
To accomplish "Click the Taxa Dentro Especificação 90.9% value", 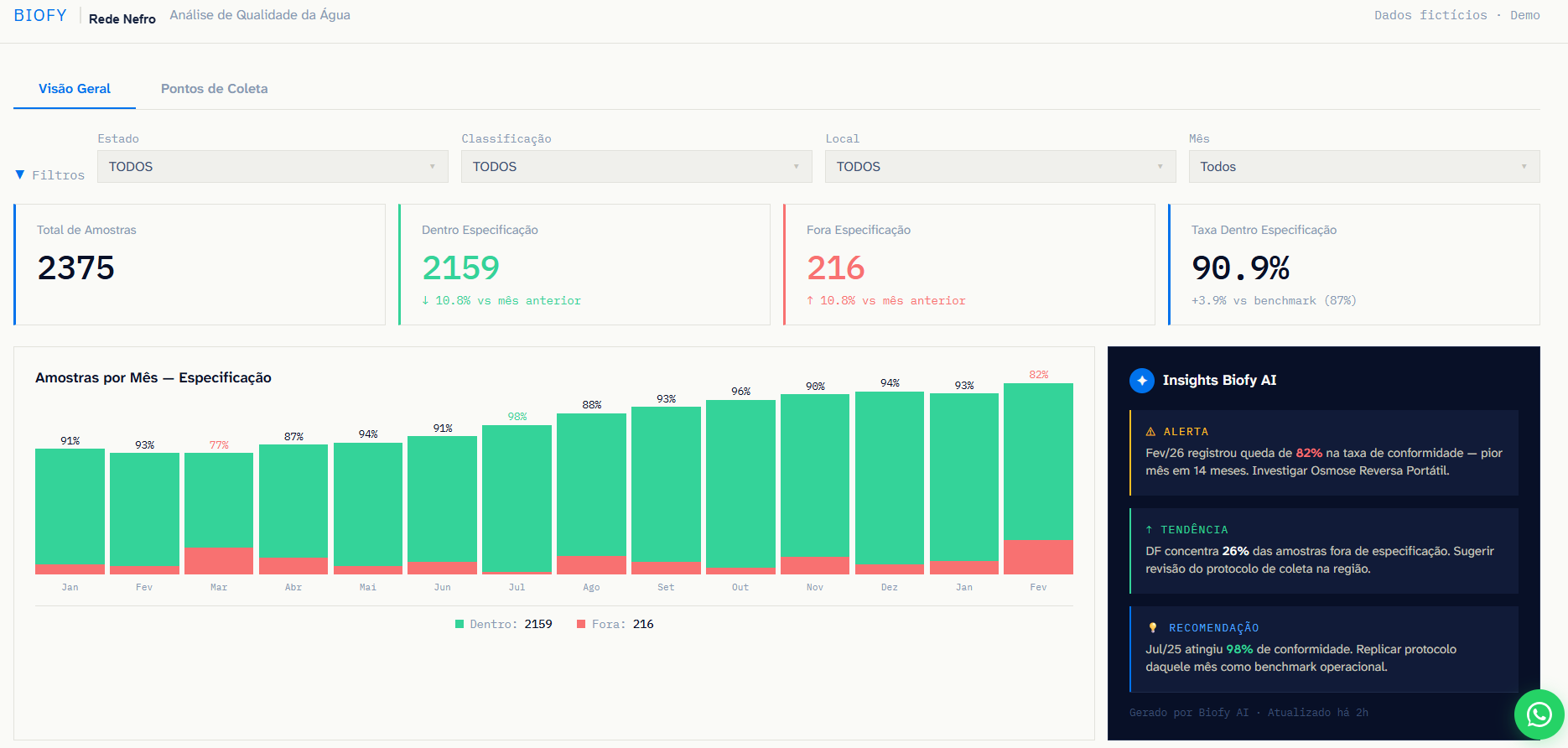I will [x=1240, y=268].
